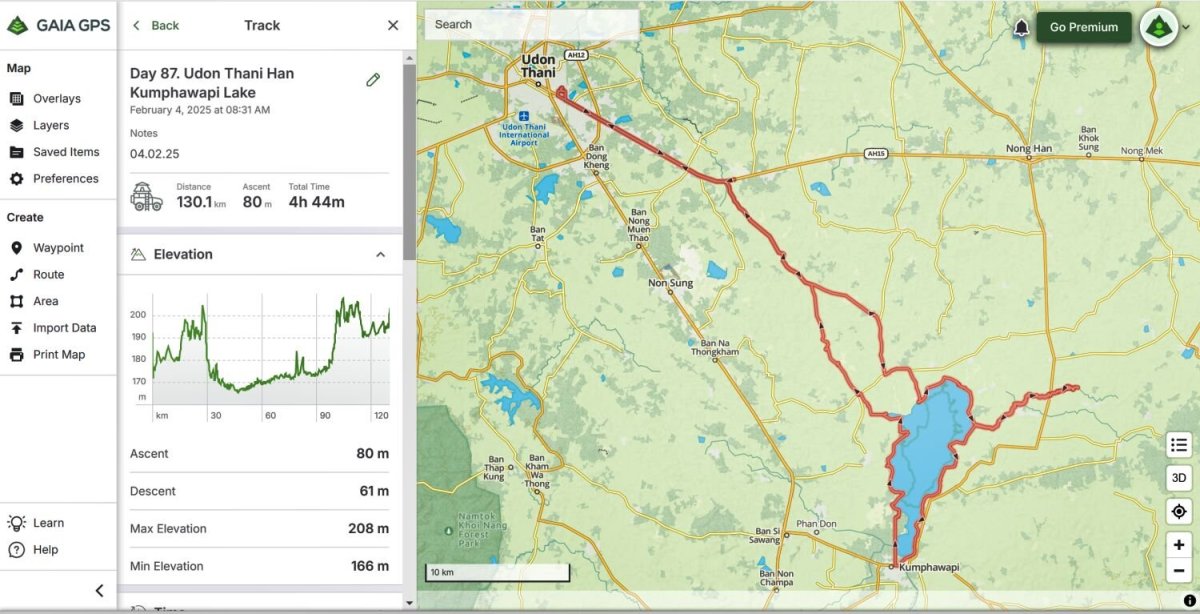Screen dimensions: 1200x614
Task: Click the Go Premium button
Action: (1083, 27)
